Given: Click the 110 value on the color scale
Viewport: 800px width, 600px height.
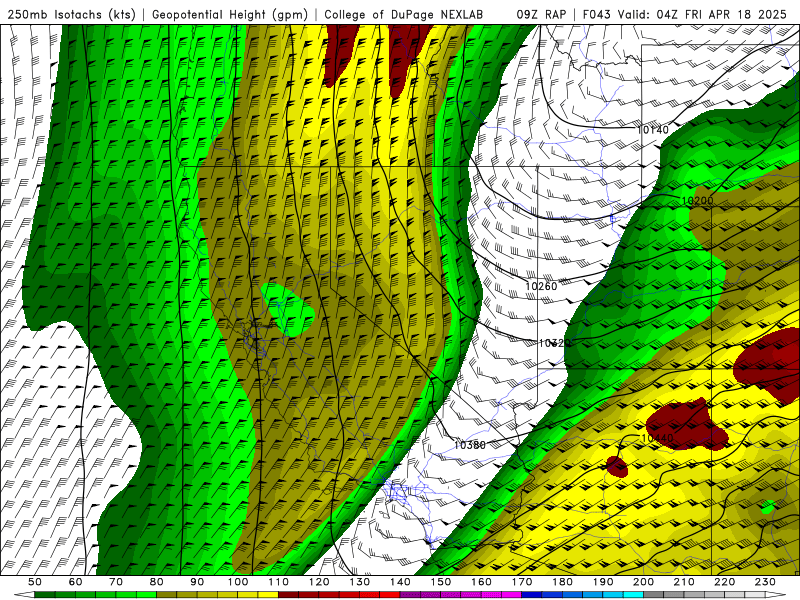Looking at the screenshot, I should point(279,582).
